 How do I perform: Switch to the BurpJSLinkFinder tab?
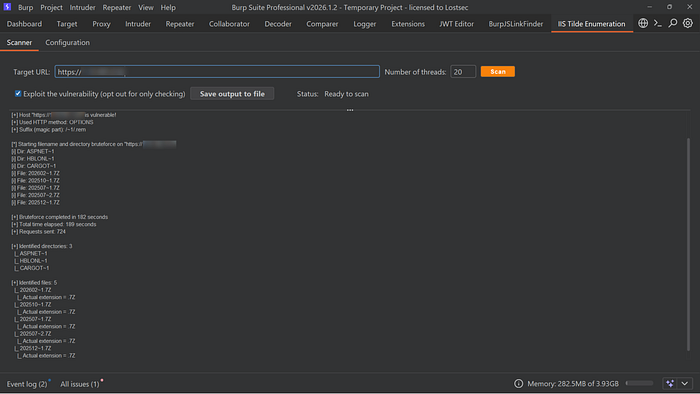point(516,24)
